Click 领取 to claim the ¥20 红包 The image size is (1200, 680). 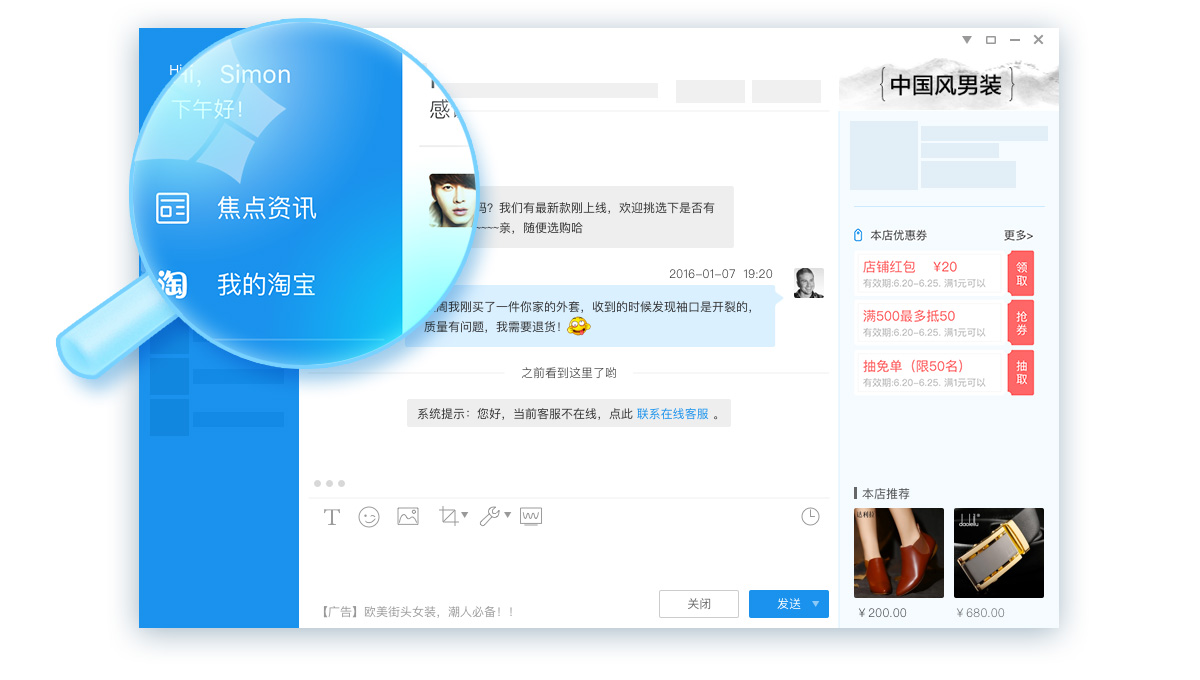tap(1019, 272)
